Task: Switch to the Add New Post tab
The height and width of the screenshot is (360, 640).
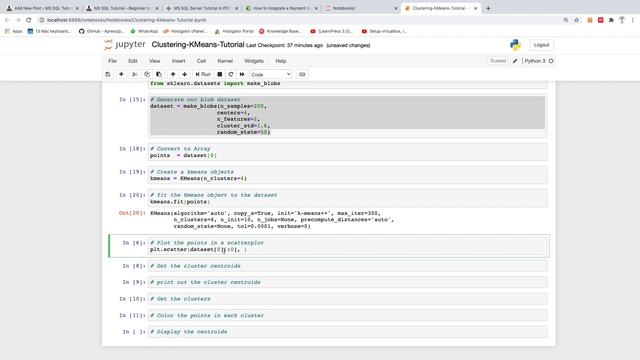Action: click(42, 8)
